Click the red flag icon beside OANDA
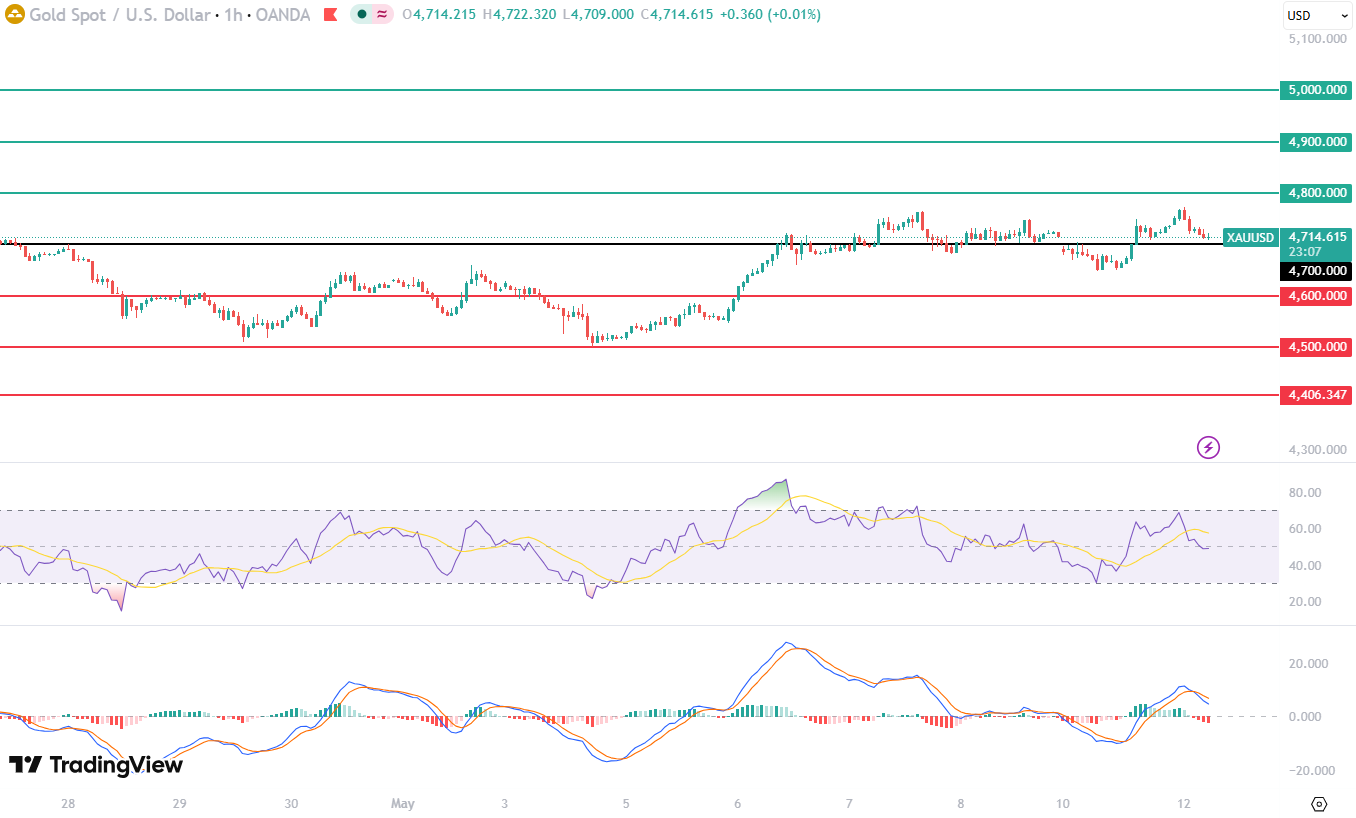This screenshot has height=818, width=1356. pyautogui.click(x=331, y=15)
